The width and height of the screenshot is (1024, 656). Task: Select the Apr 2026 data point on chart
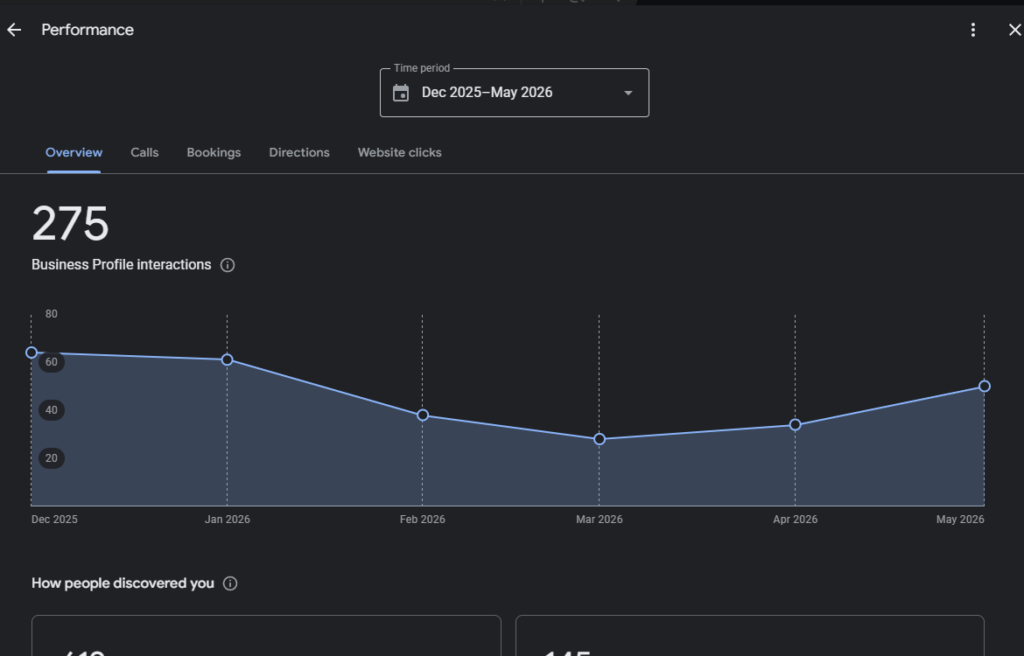tap(795, 425)
